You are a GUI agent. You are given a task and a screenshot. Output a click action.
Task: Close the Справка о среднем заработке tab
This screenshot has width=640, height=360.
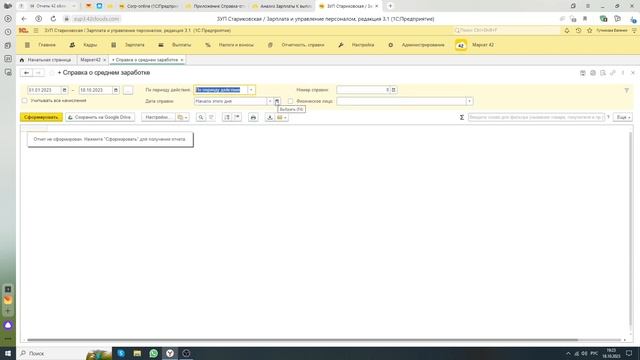pos(182,60)
